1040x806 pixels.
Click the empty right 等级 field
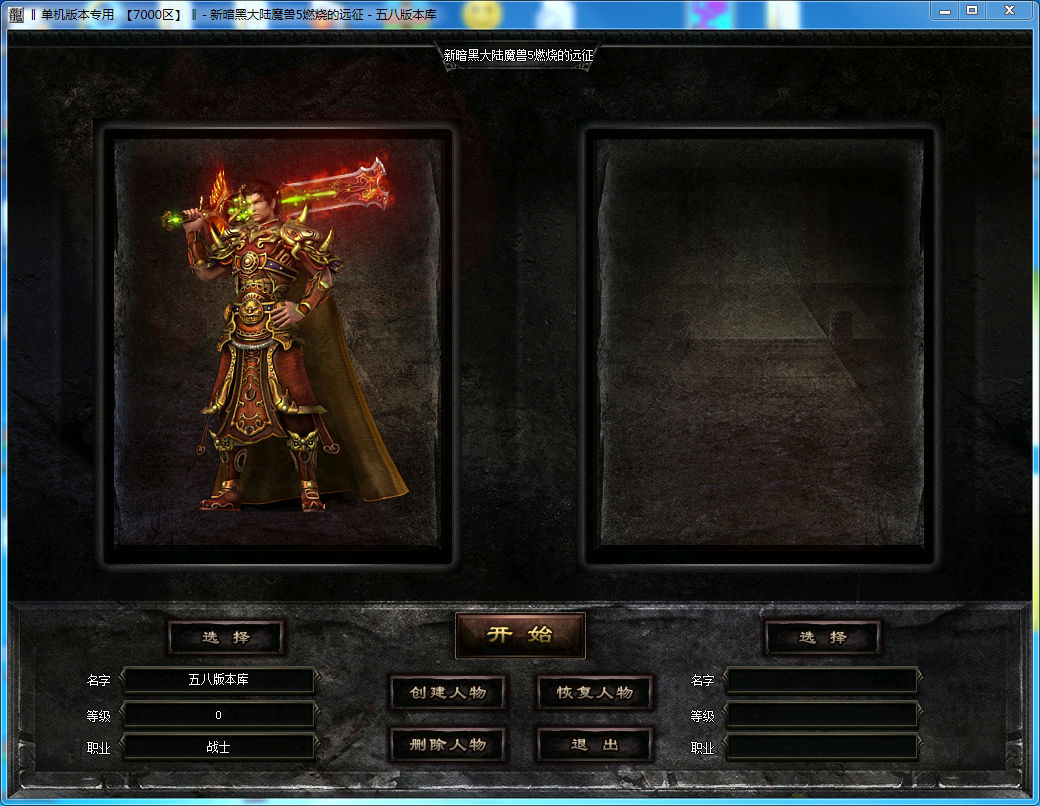click(822, 715)
